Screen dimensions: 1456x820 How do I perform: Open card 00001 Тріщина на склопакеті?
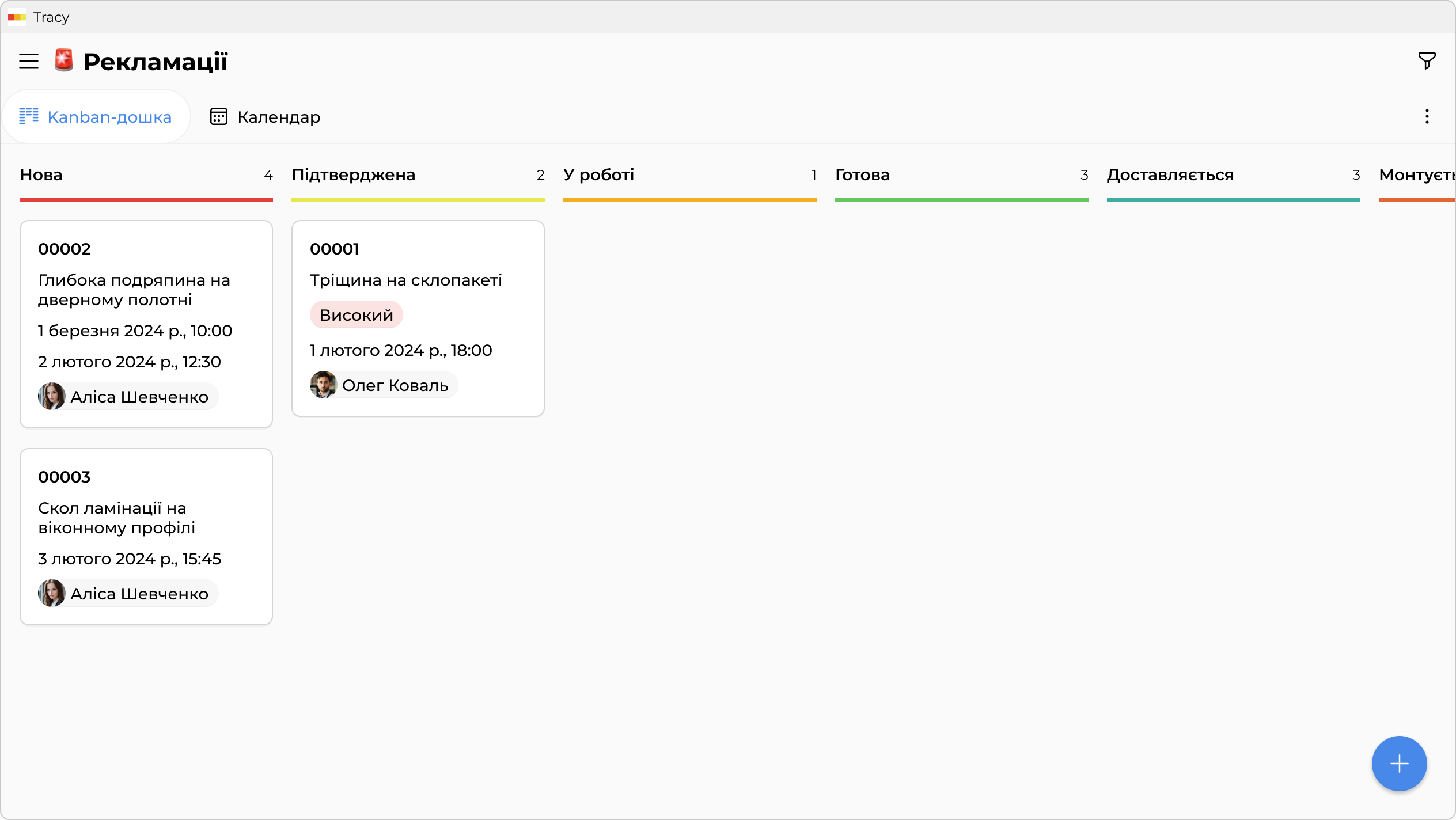pos(405,280)
